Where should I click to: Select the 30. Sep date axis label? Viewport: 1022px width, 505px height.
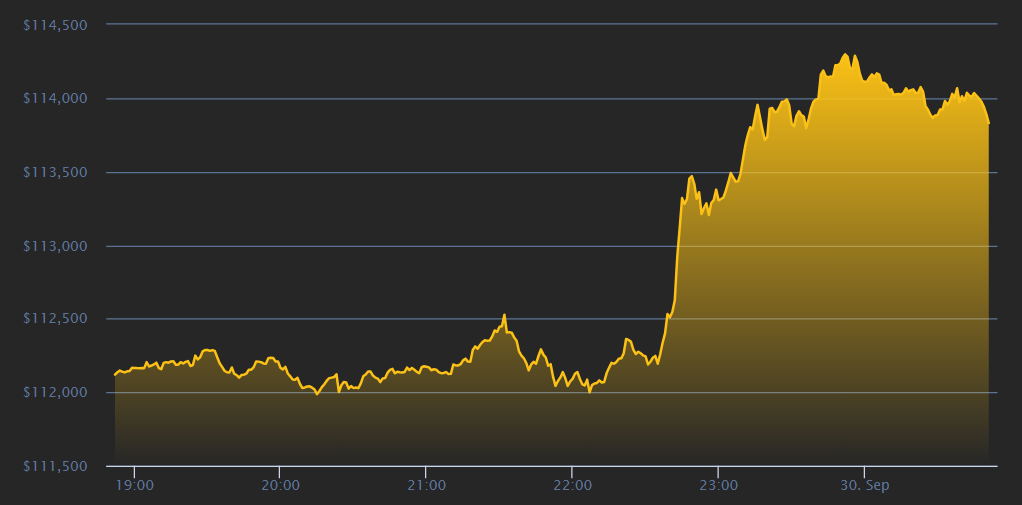(x=864, y=485)
